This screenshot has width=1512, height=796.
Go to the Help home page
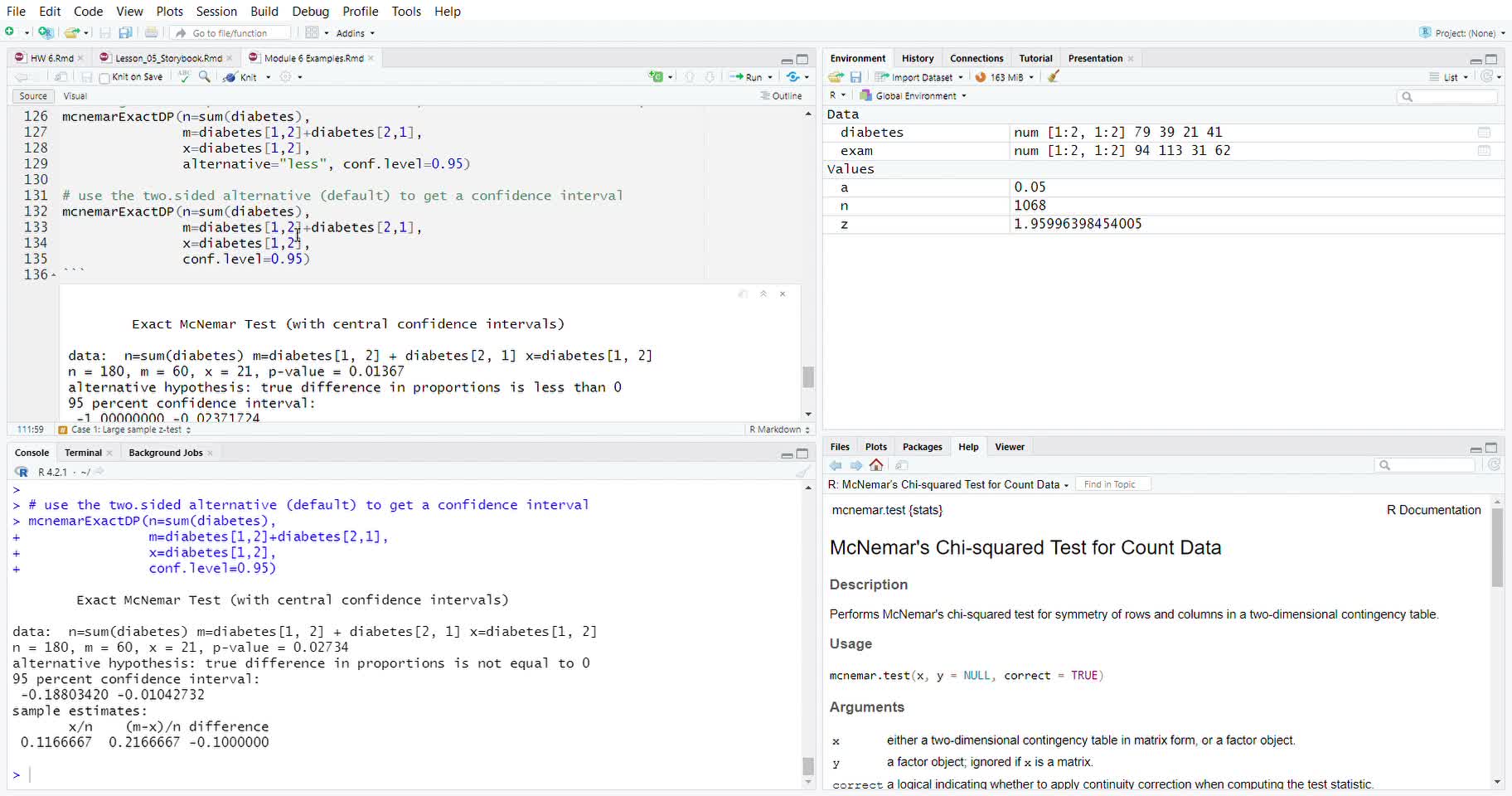(876, 465)
